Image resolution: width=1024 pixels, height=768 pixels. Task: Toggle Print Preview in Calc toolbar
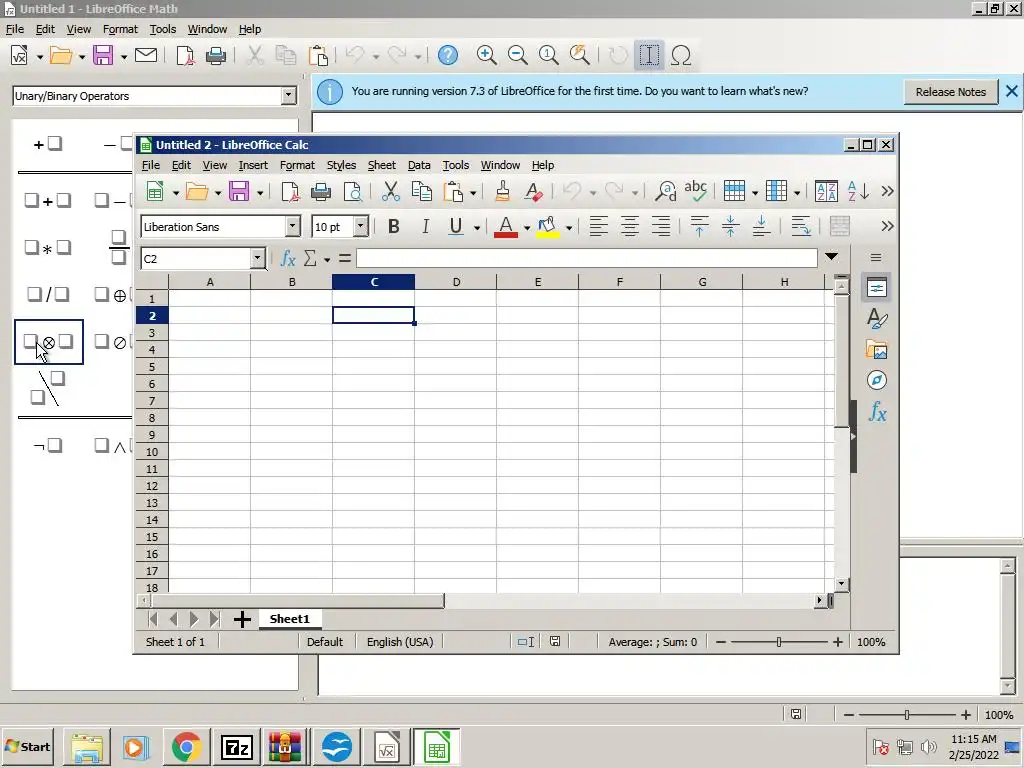coord(352,191)
